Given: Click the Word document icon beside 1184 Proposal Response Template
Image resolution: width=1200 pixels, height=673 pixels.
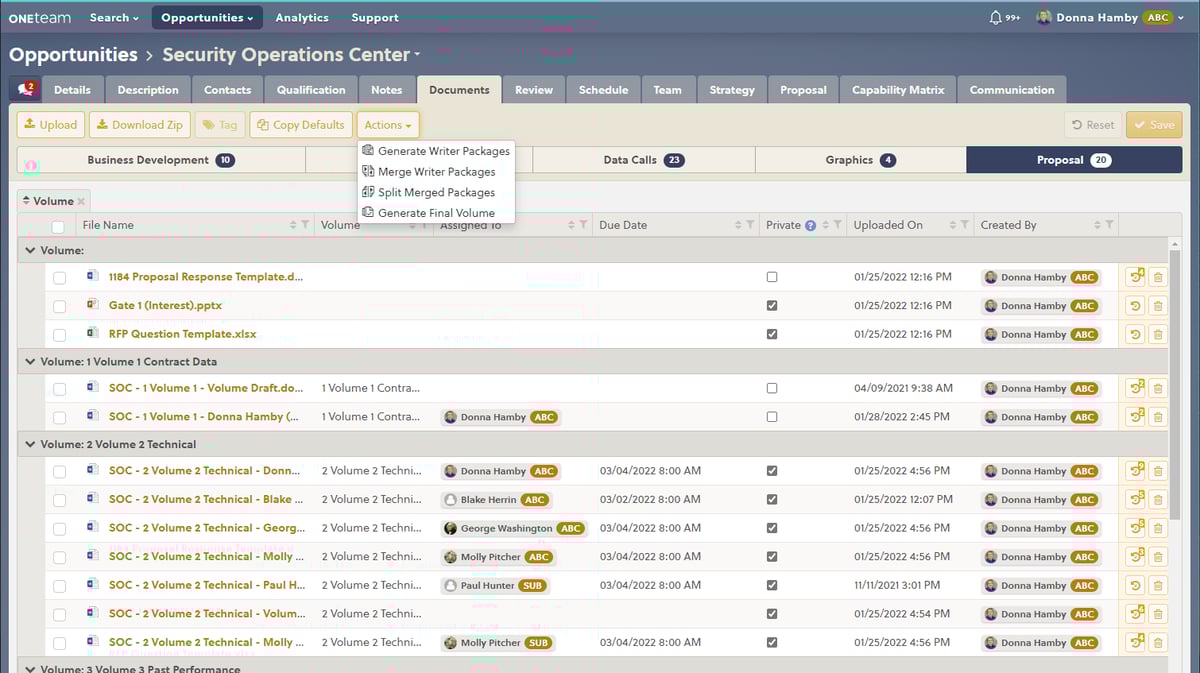Looking at the screenshot, I should click(92, 277).
